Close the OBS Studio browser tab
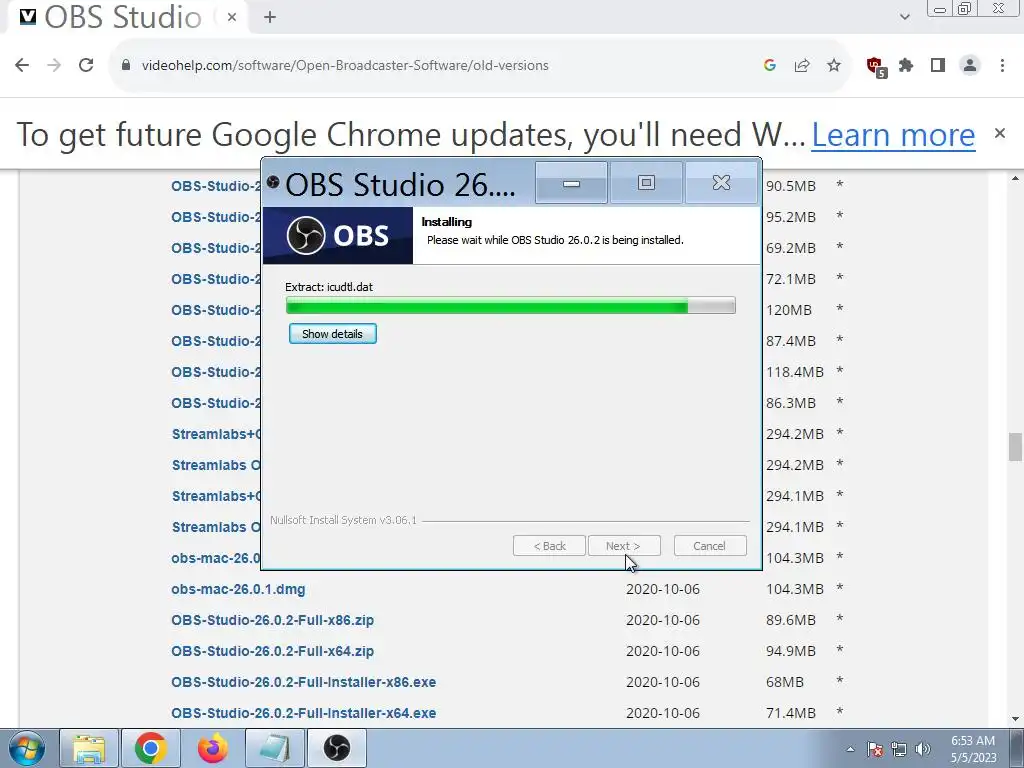 pyautogui.click(x=232, y=17)
